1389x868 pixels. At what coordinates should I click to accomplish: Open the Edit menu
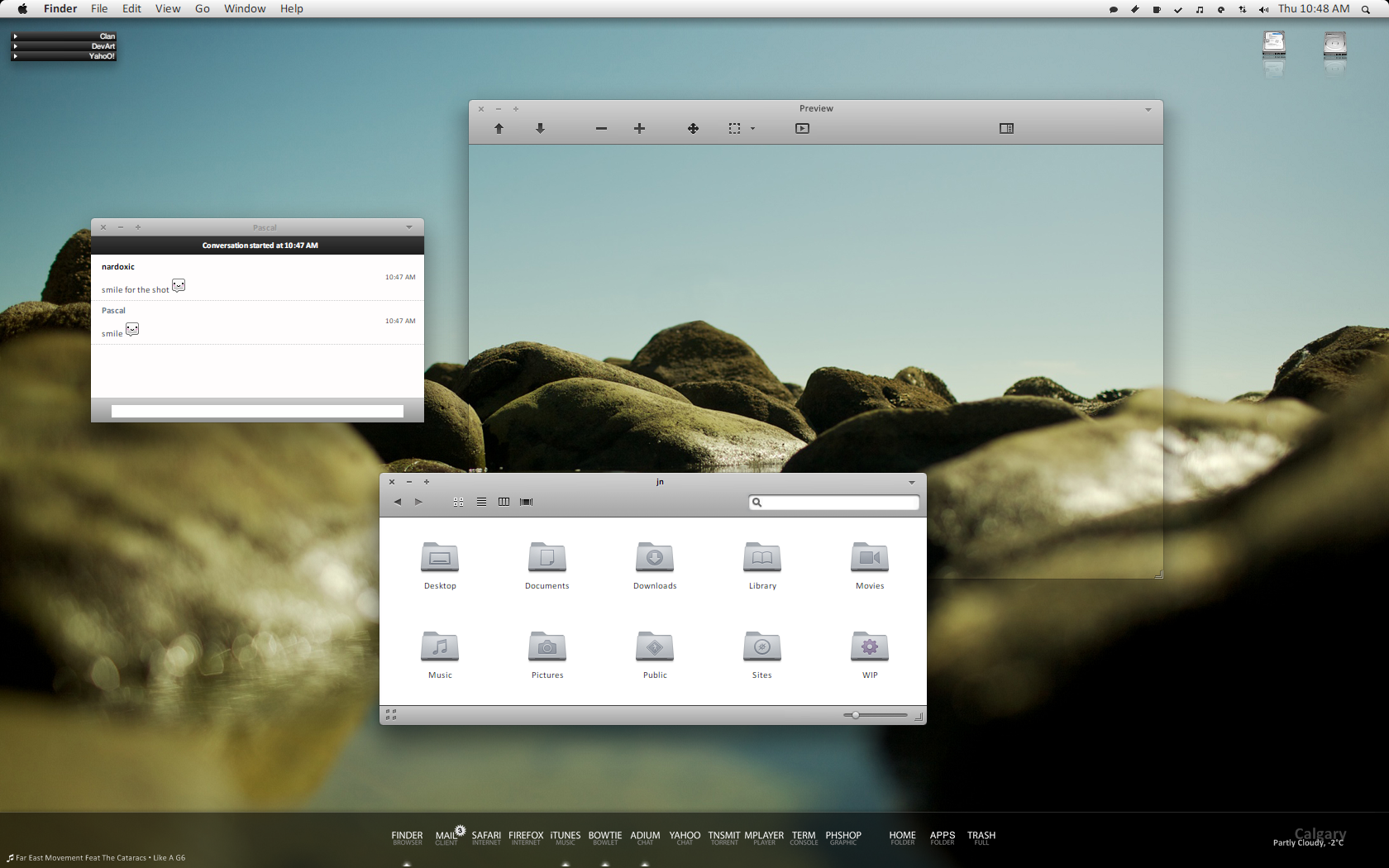pos(131,9)
